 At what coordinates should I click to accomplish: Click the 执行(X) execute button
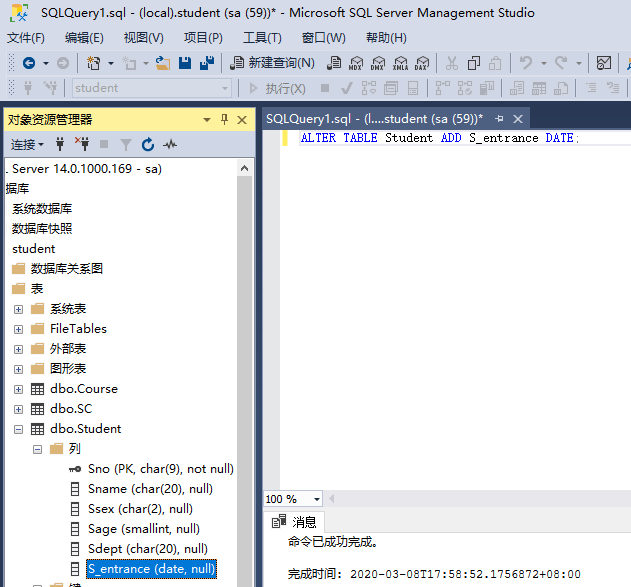coord(277,88)
